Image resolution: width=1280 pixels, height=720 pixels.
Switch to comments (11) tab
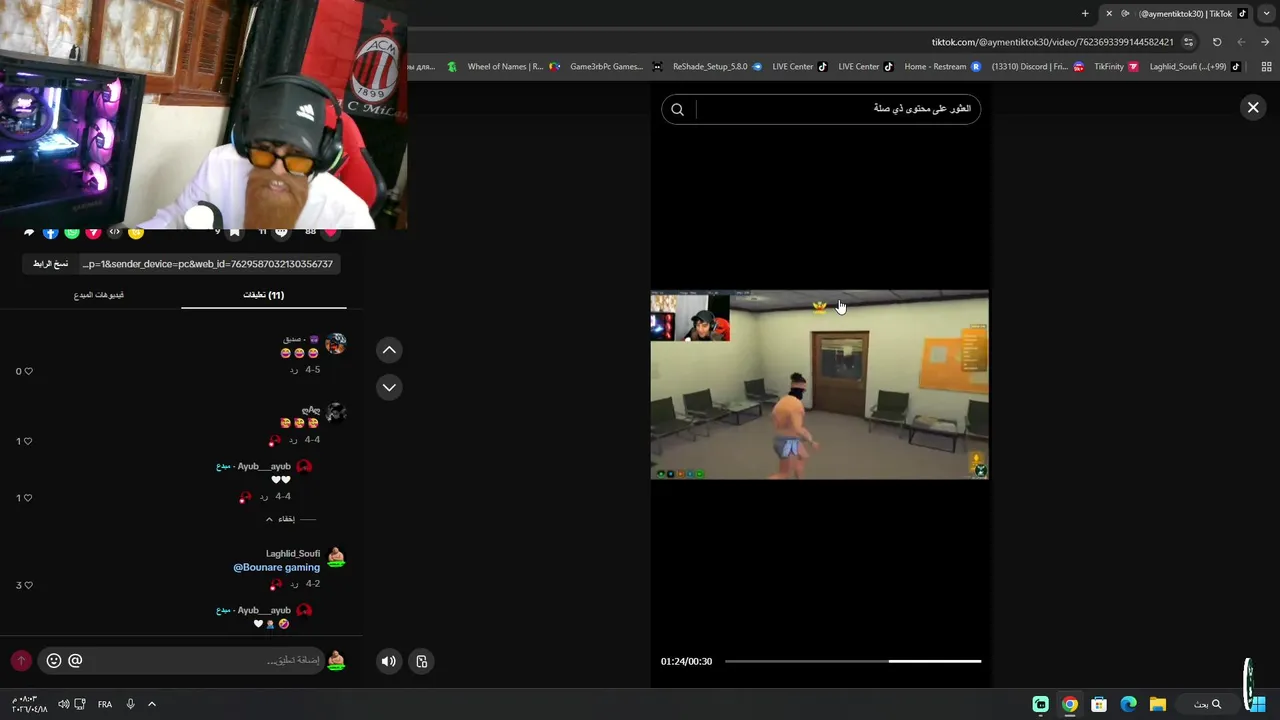[264, 295]
